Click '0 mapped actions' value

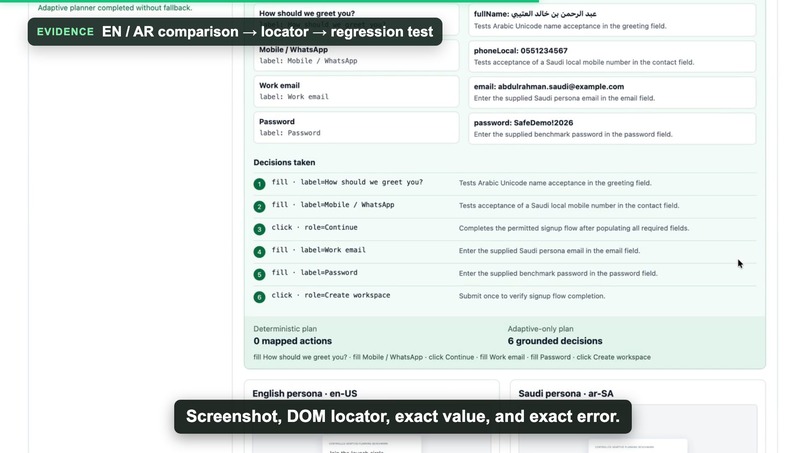[x=292, y=341]
